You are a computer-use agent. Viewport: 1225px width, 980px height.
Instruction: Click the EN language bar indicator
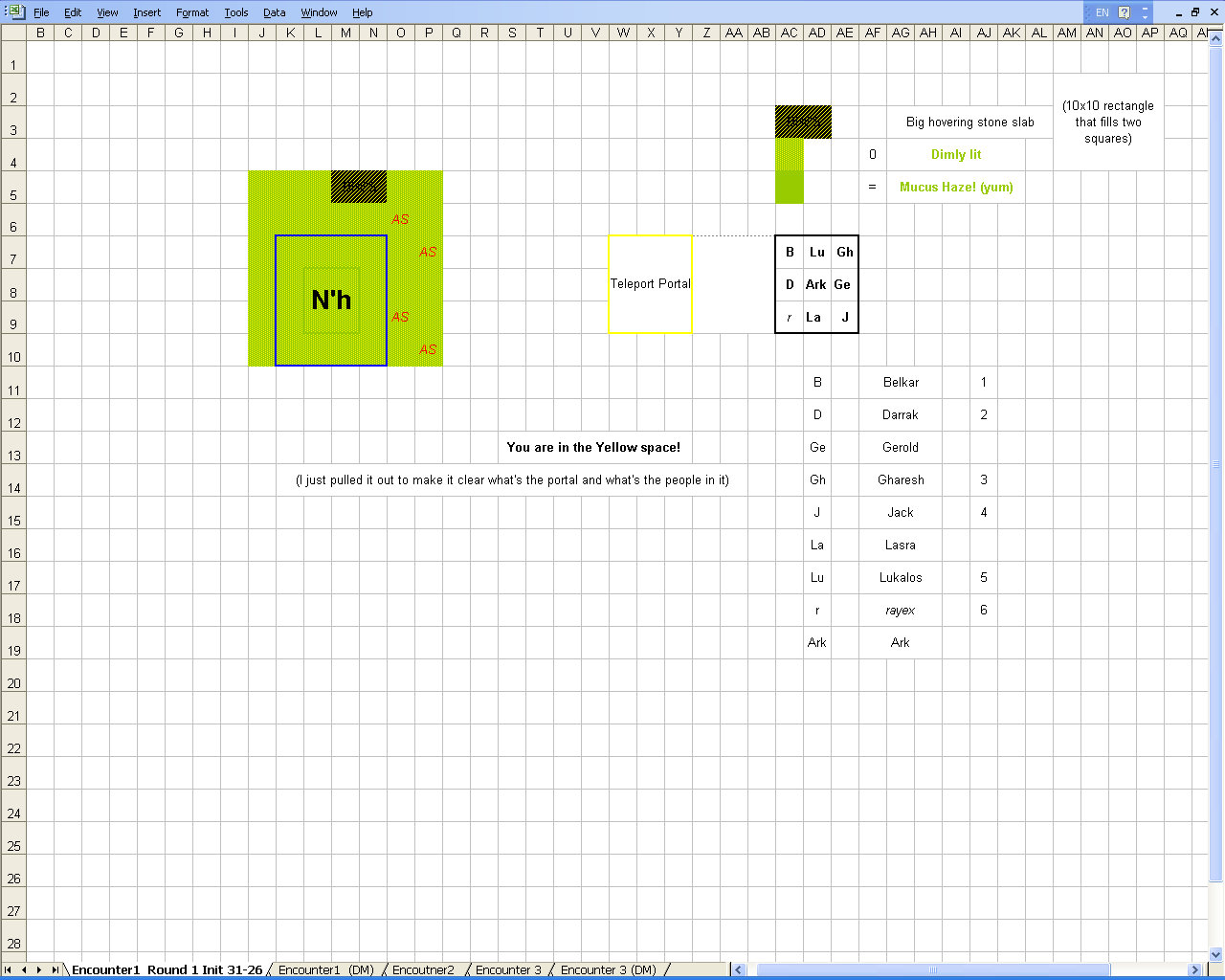pos(1102,12)
